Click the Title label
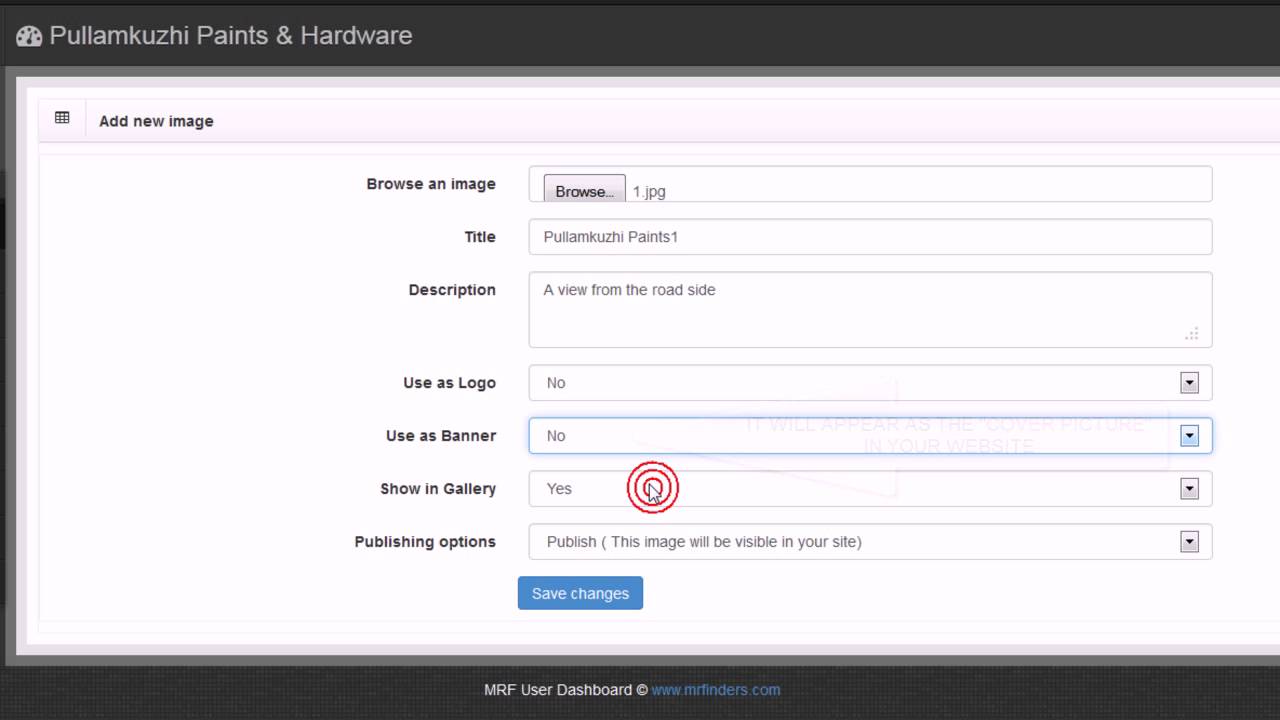Screen dimensions: 1280x720 pos(480,237)
